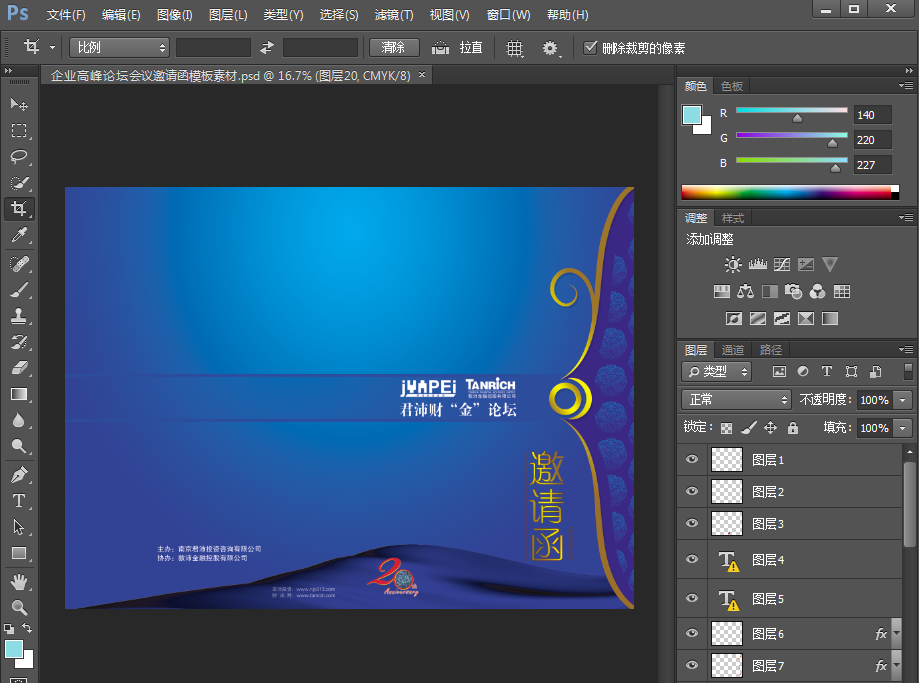
Task: Expand effects on 图层6
Action: (896, 633)
